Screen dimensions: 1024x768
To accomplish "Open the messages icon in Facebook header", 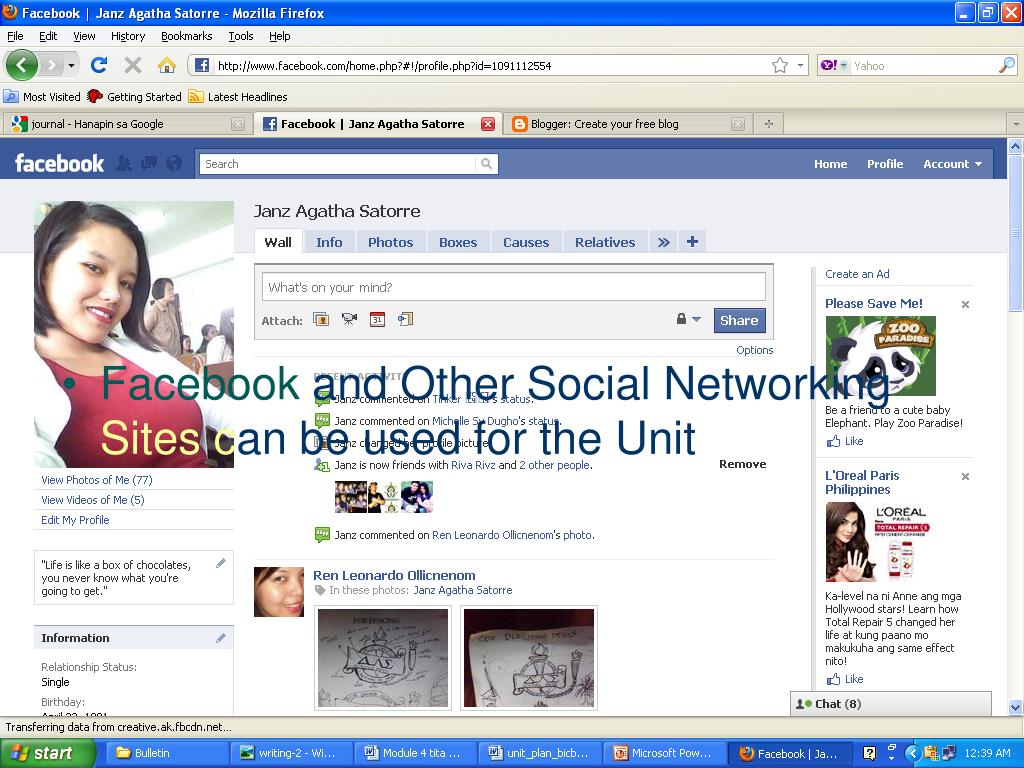I will (x=149, y=163).
